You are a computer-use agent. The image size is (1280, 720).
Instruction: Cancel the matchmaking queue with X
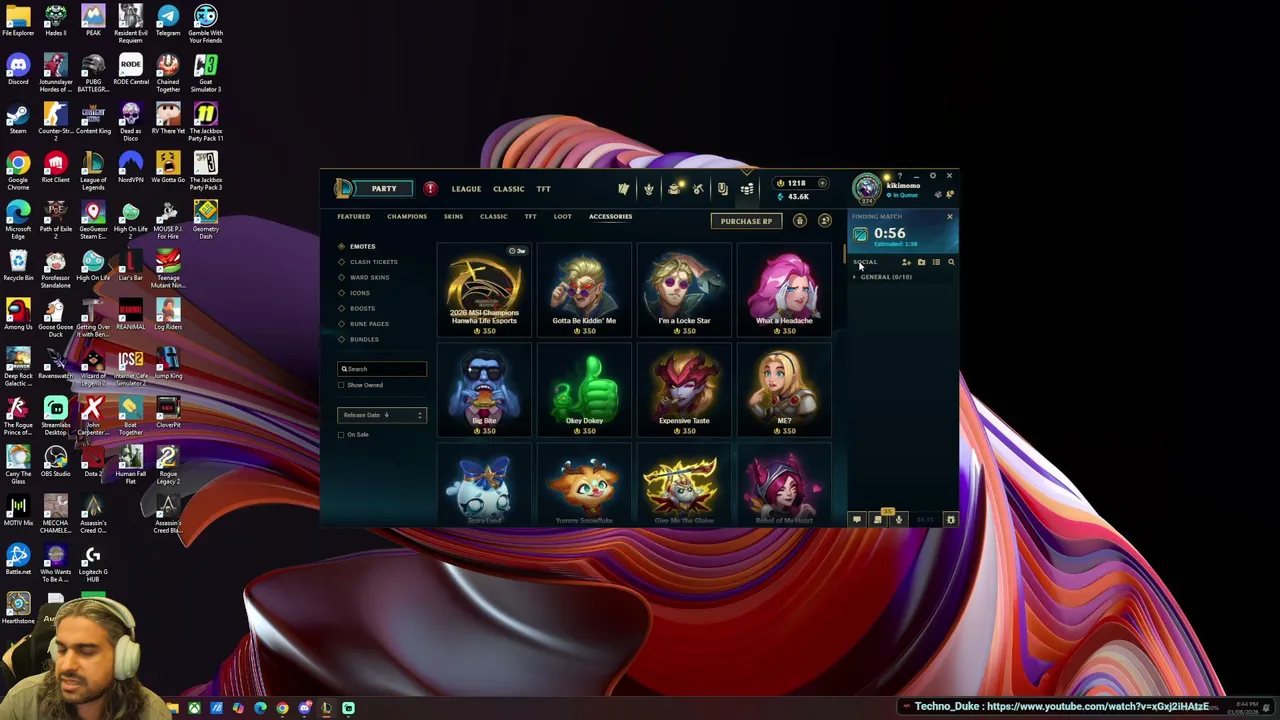point(950,216)
